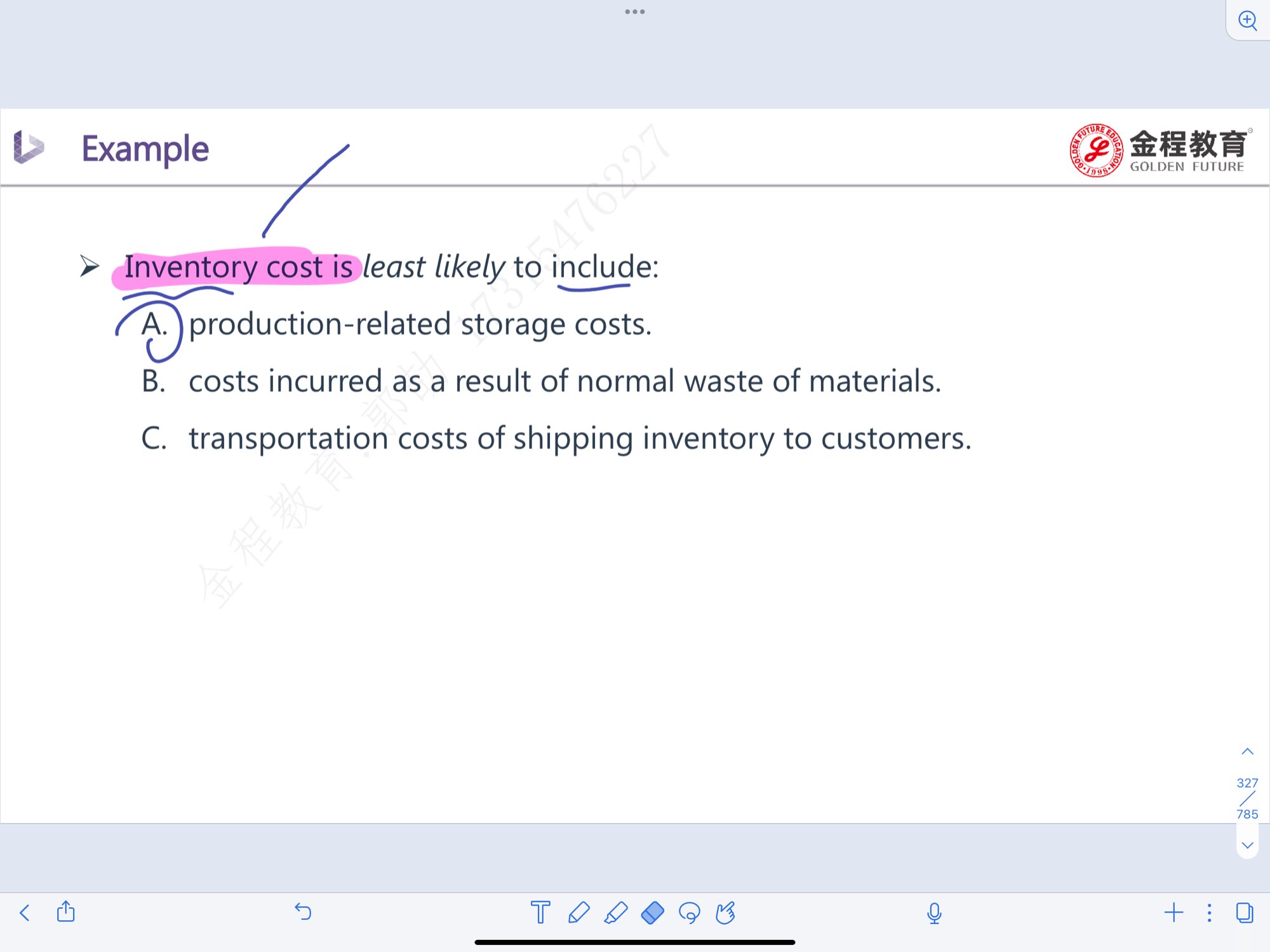Select the Highlighter tool
Screen dimensions: 1270x952
click(615, 913)
